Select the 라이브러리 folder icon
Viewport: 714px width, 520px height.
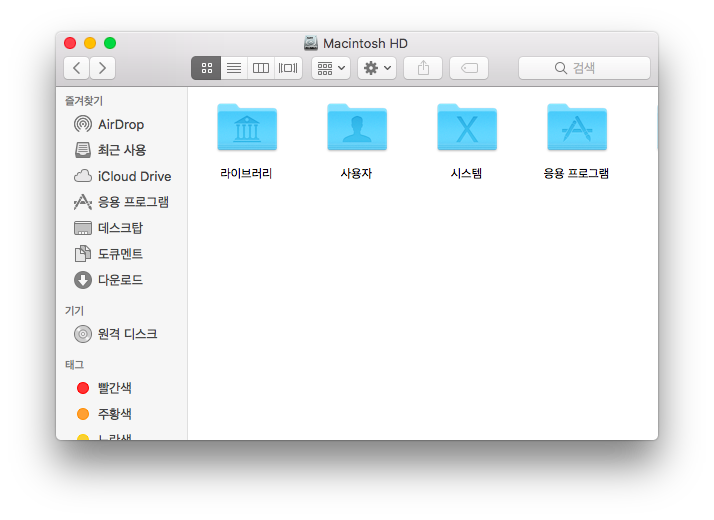247,127
